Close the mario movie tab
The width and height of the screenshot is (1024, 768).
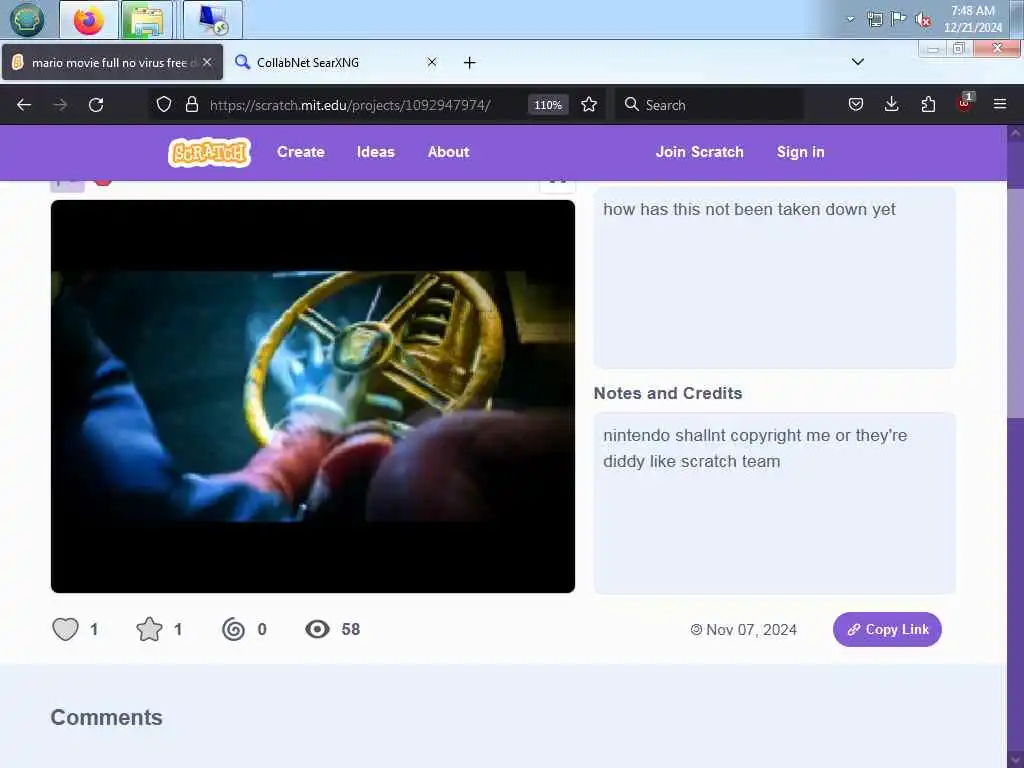(x=207, y=62)
